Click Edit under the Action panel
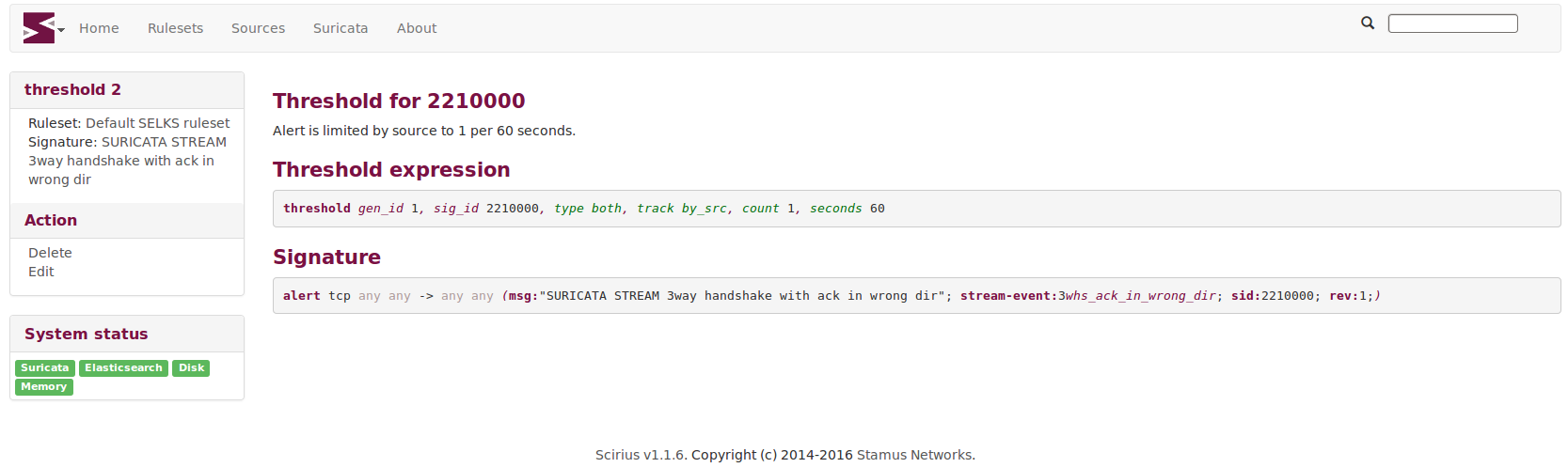Screen dimensions: 1568x468 tap(40, 272)
